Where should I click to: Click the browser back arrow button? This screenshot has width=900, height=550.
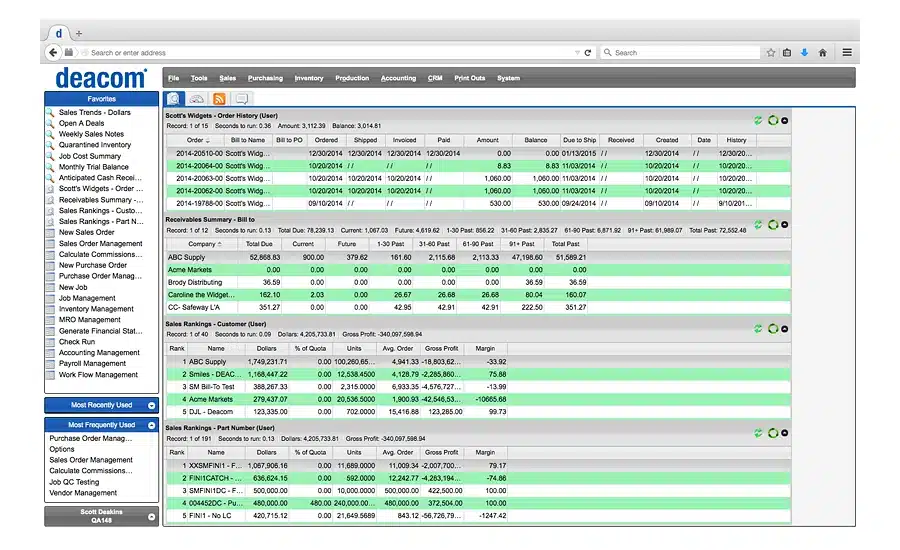[x=53, y=52]
